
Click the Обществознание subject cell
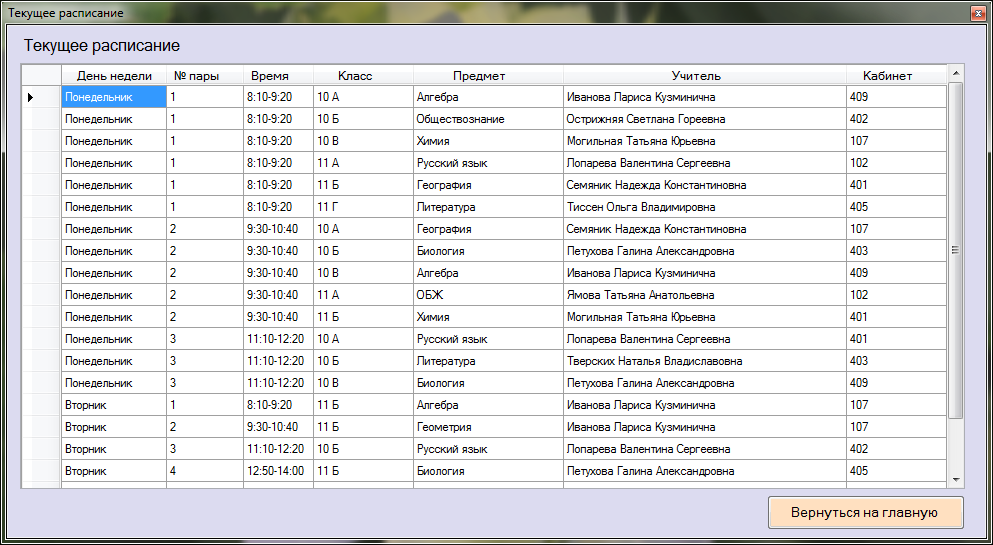pyautogui.click(x=488, y=119)
